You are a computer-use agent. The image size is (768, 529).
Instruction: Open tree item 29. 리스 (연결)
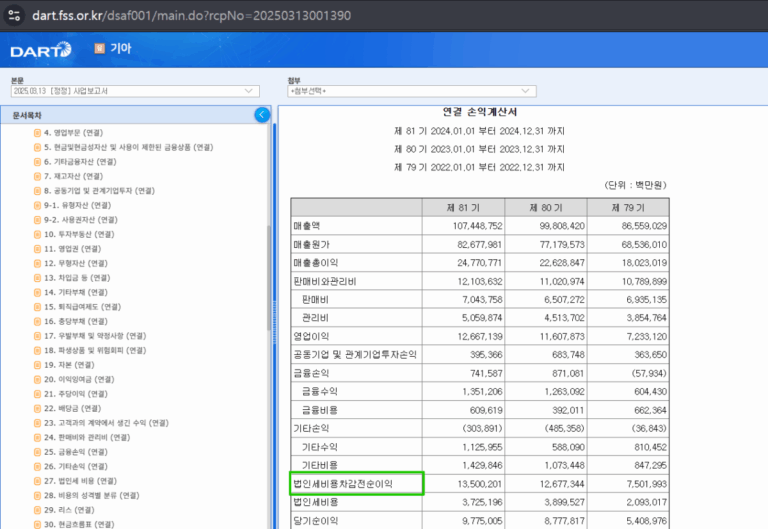pos(69,510)
